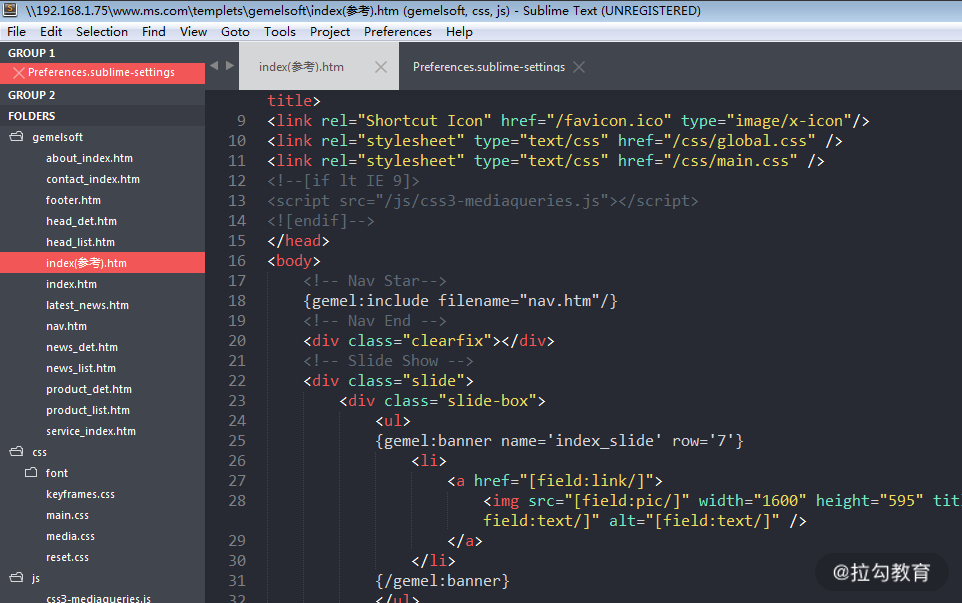Close the index(参考).htm tab
Viewport: 962px width, 603px height.
click(x=381, y=67)
